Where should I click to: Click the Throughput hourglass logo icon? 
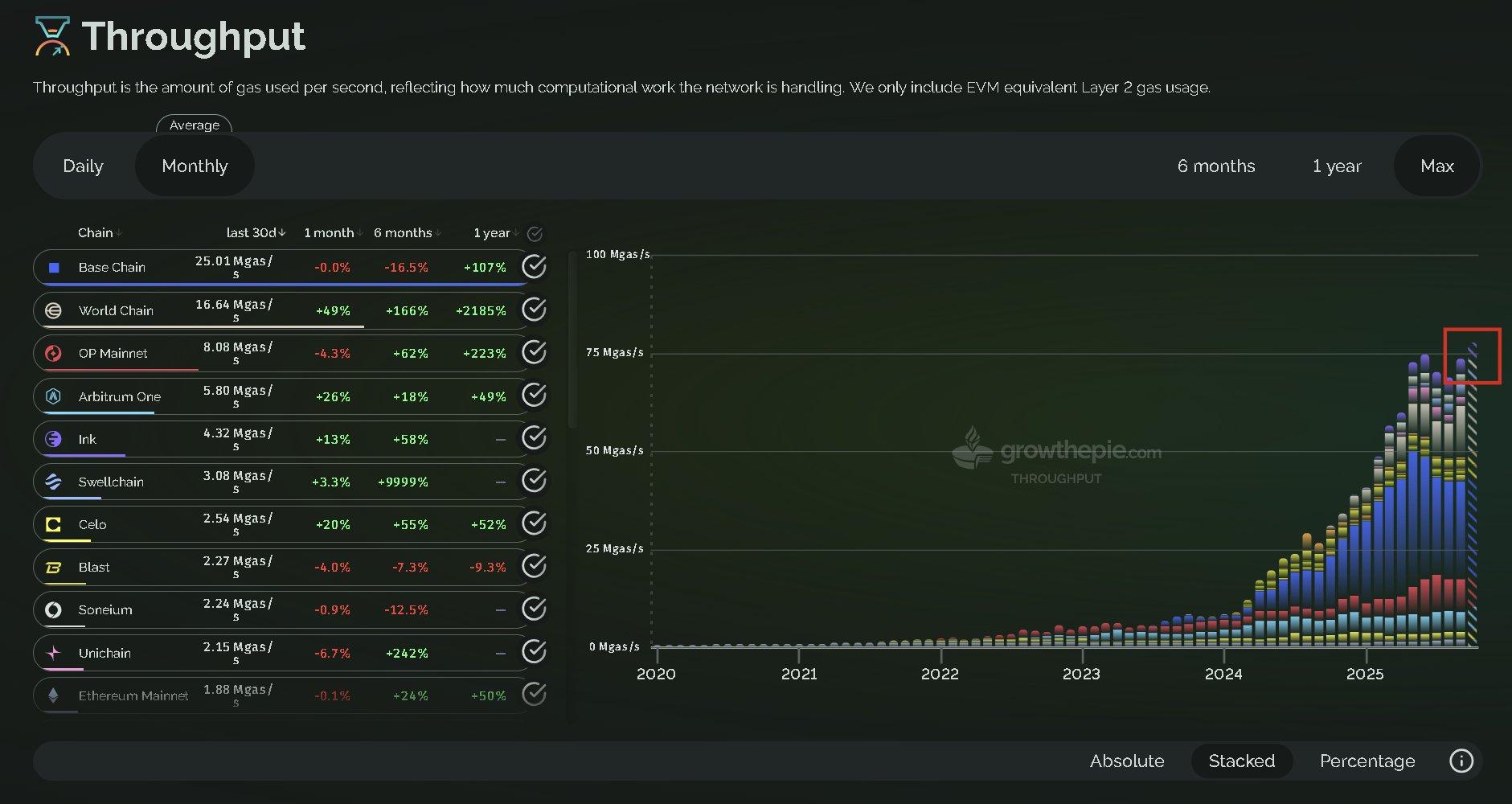[x=52, y=37]
